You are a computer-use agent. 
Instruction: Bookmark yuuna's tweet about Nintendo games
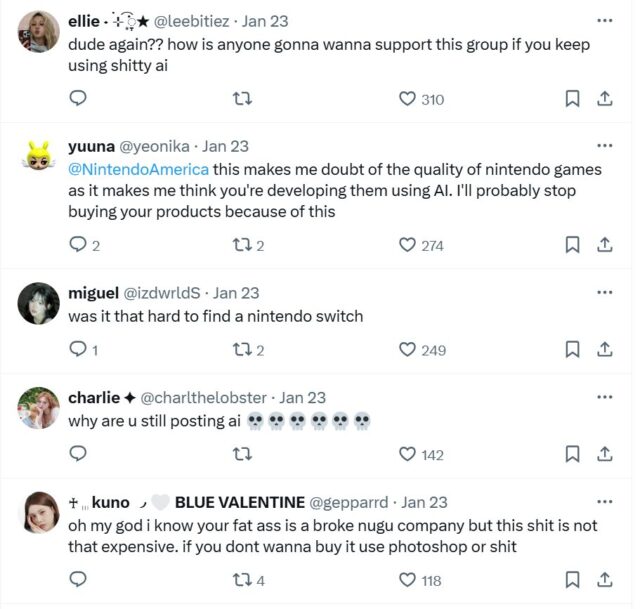[x=573, y=245]
